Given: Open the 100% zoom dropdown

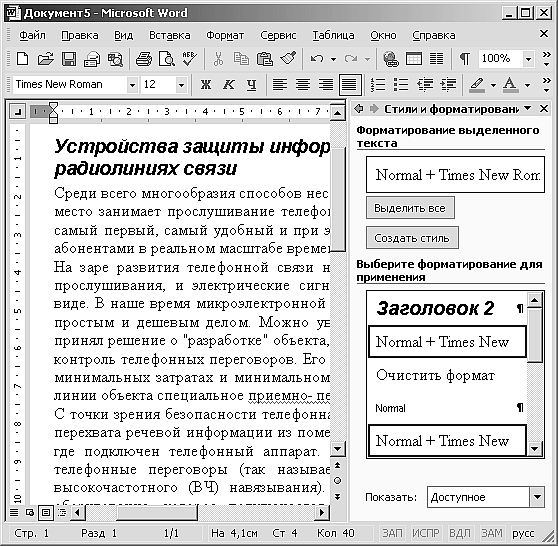Looking at the screenshot, I should coord(528,59).
